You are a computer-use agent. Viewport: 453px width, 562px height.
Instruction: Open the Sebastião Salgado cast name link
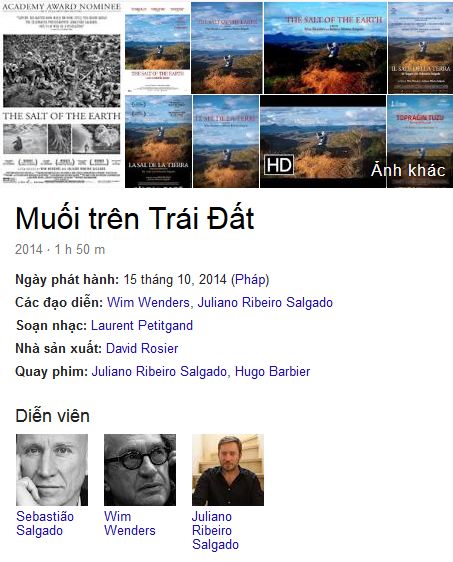coord(45,523)
